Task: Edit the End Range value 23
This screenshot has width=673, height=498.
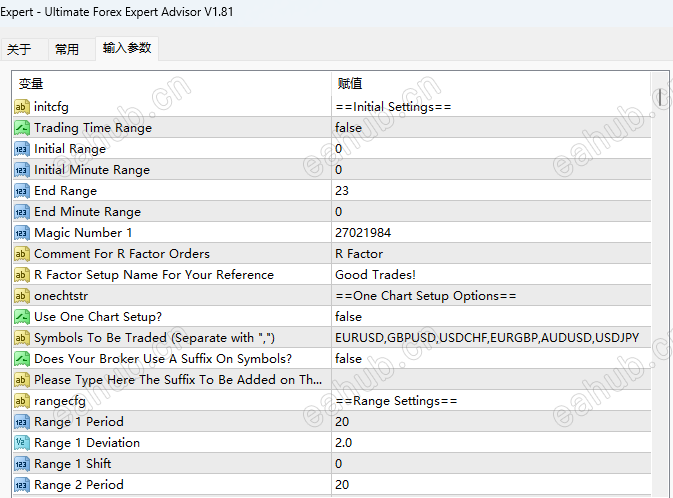Action: tap(491, 191)
